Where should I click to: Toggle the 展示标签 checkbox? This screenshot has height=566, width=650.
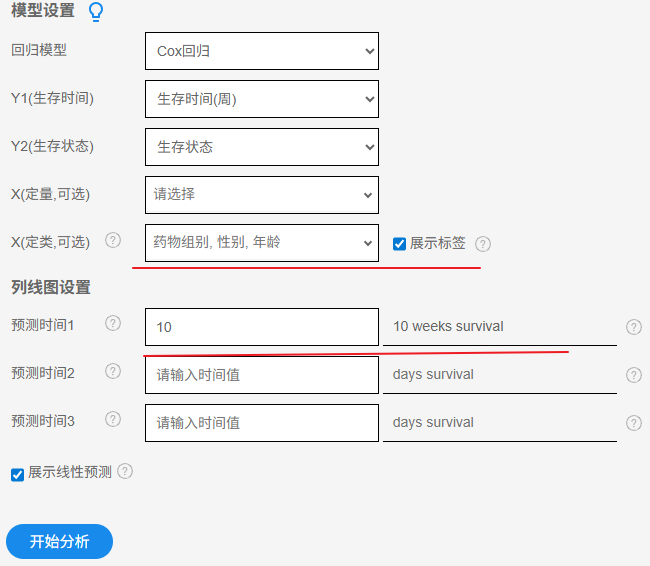400,243
